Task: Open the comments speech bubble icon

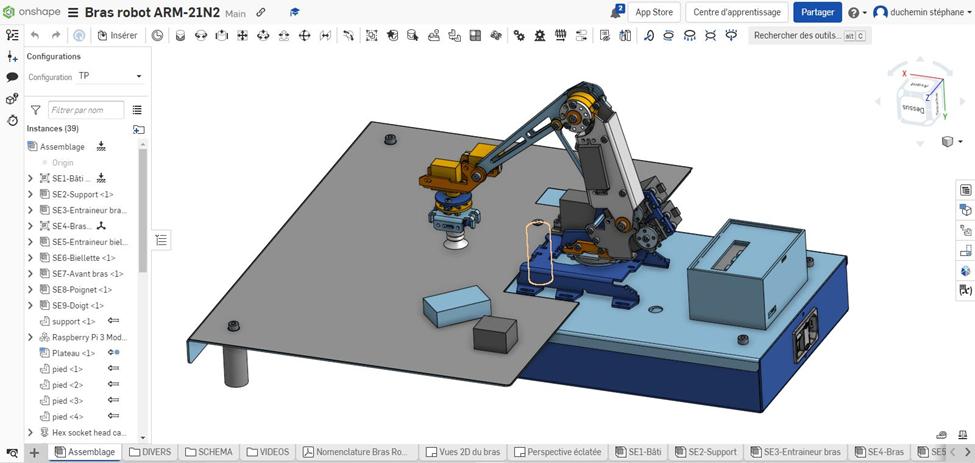Action: pos(12,77)
